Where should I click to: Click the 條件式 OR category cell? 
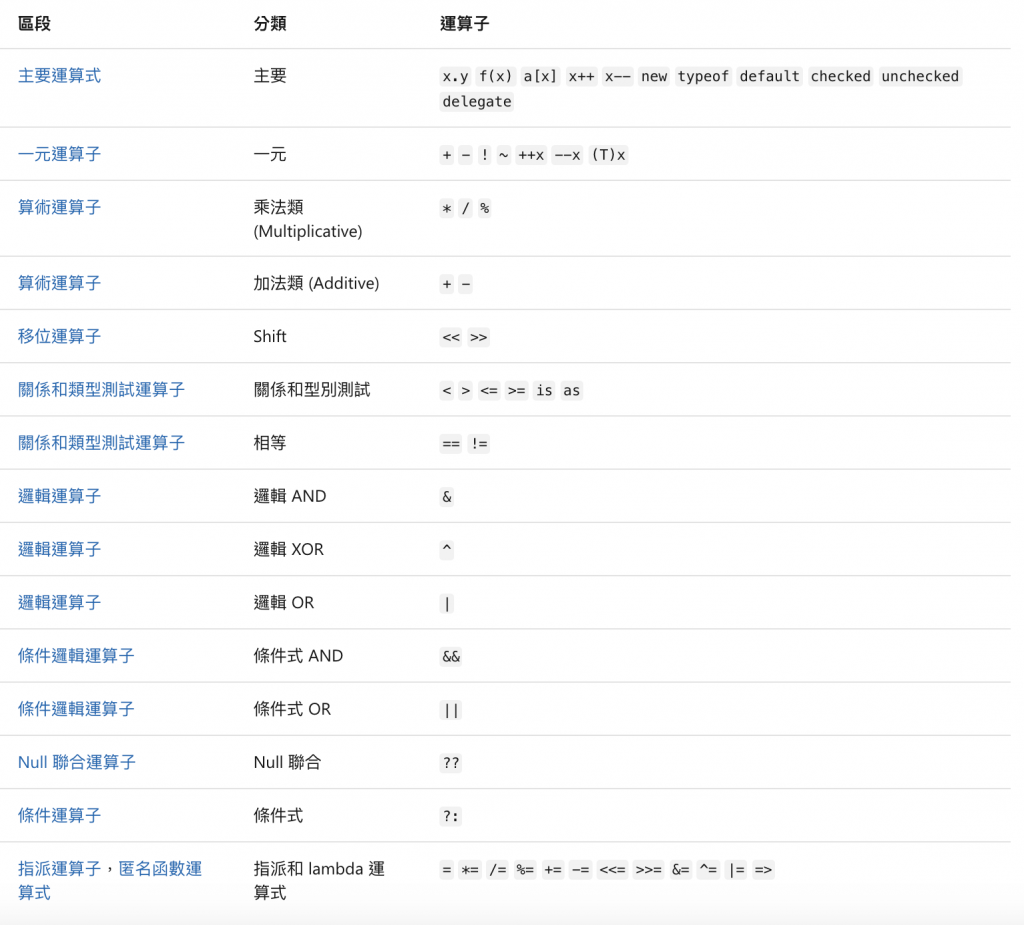click(293, 709)
